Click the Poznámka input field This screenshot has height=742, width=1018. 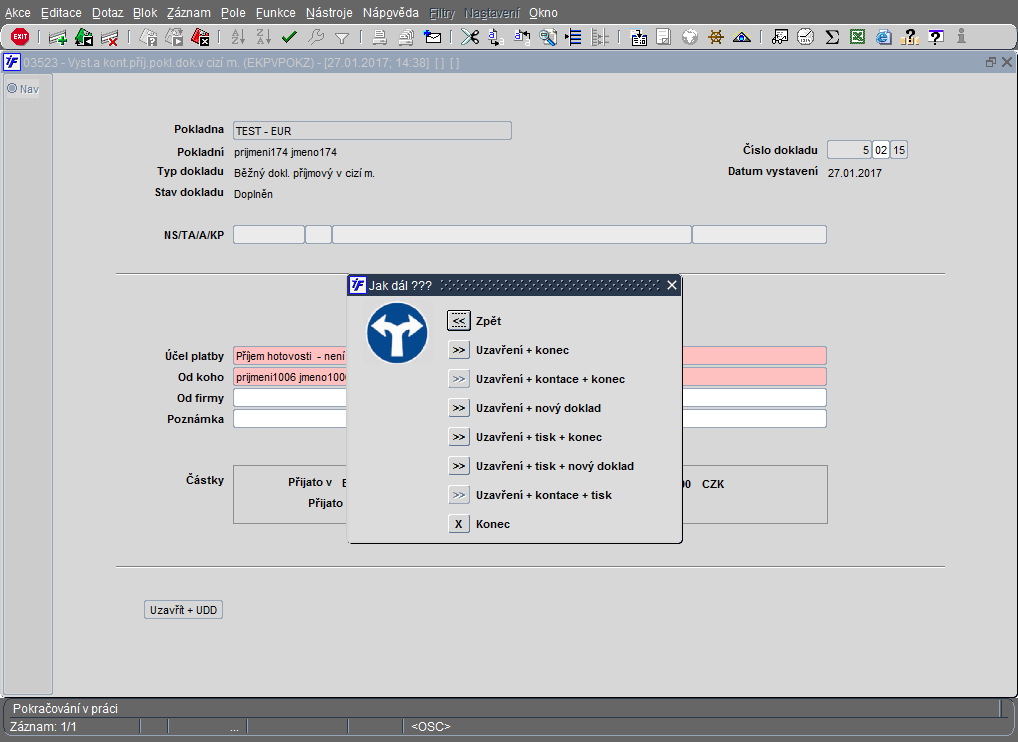click(290, 419)
